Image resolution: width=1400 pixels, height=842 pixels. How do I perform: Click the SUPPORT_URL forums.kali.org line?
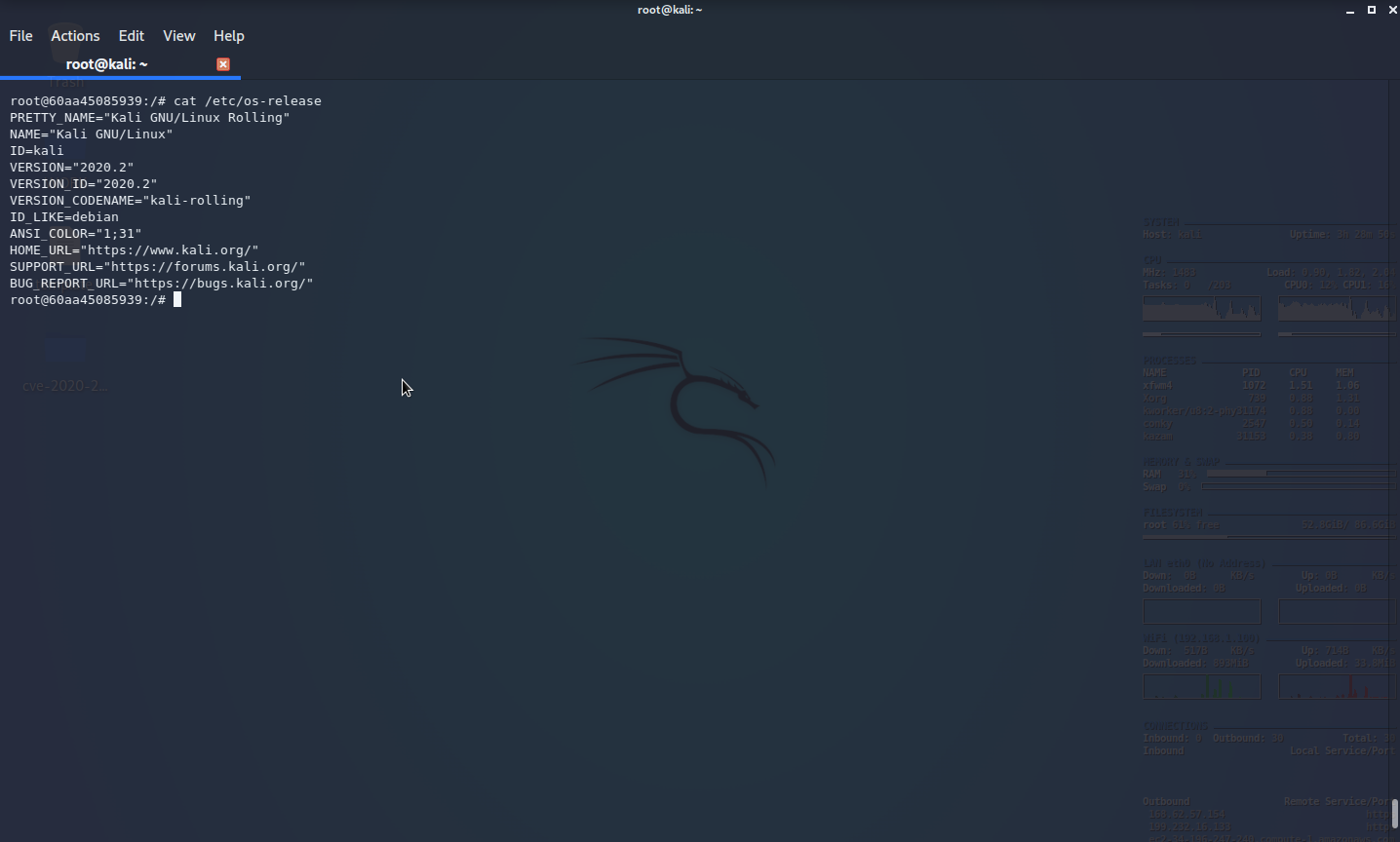pyautogui.click(x=158, y=267)
